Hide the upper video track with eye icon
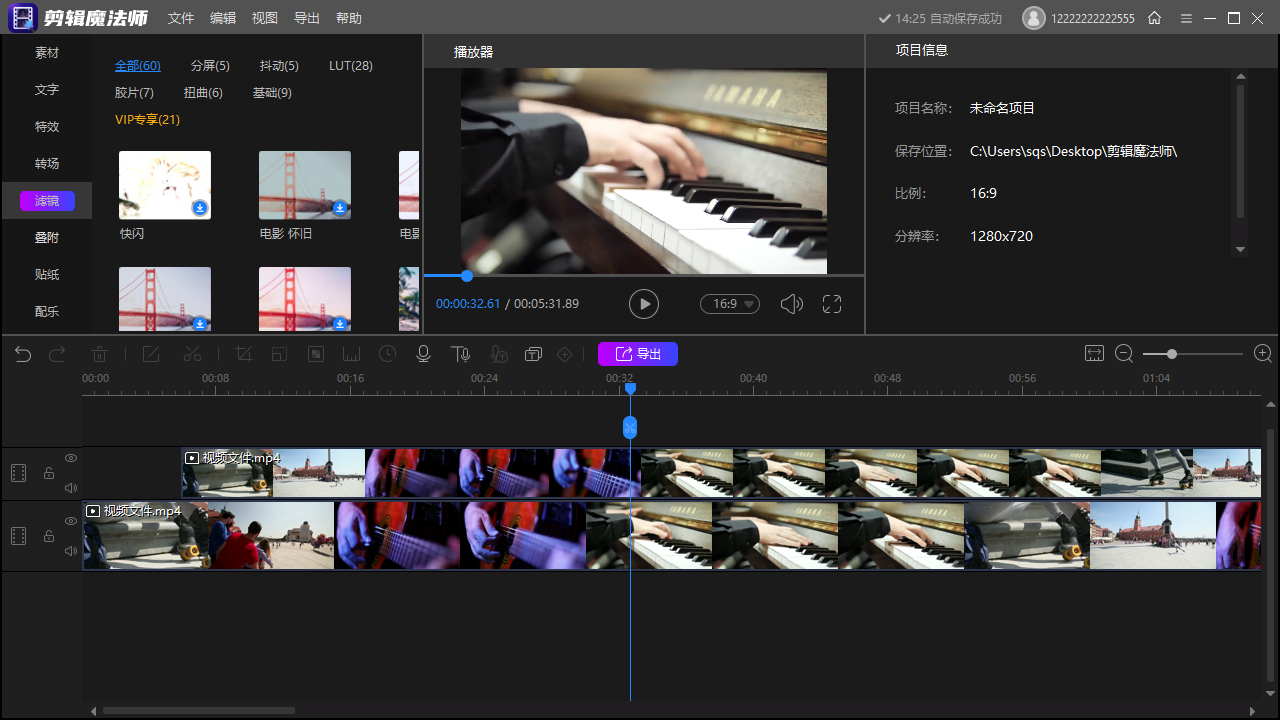 click(x=71, y=458)
